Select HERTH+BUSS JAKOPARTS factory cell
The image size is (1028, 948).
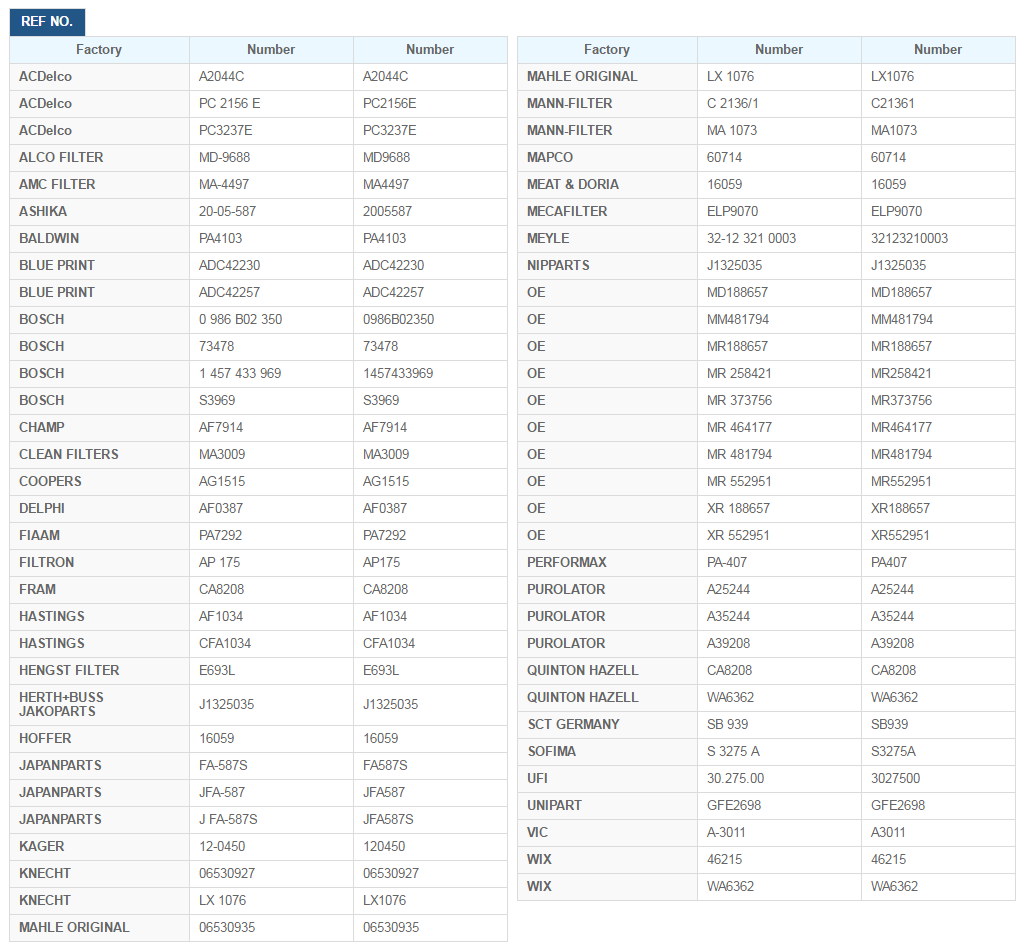[x=100, y=704]
